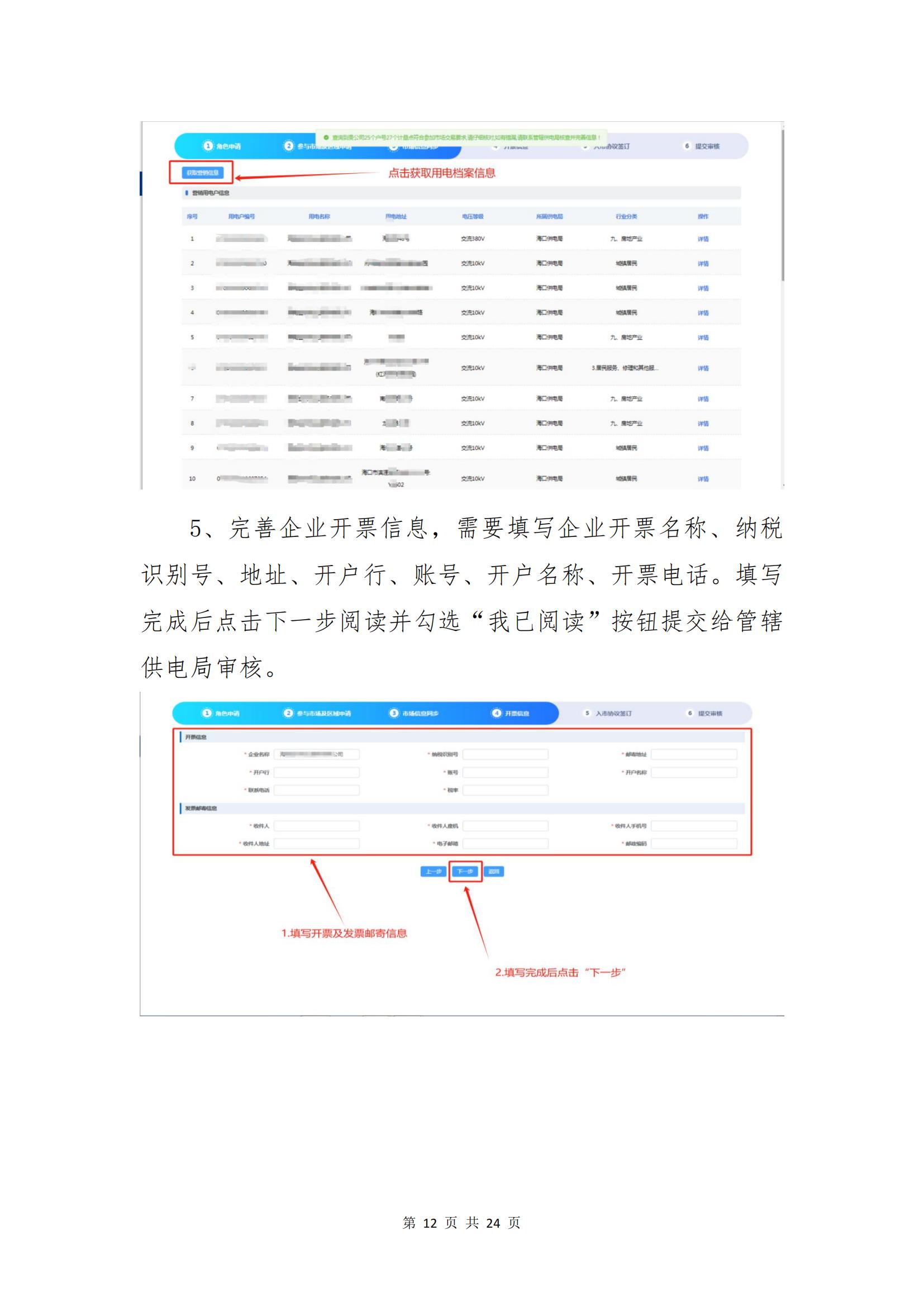Click the 收件人 input field
The height and width of the screenshot is (1307, 924).
tap(316, 826)
